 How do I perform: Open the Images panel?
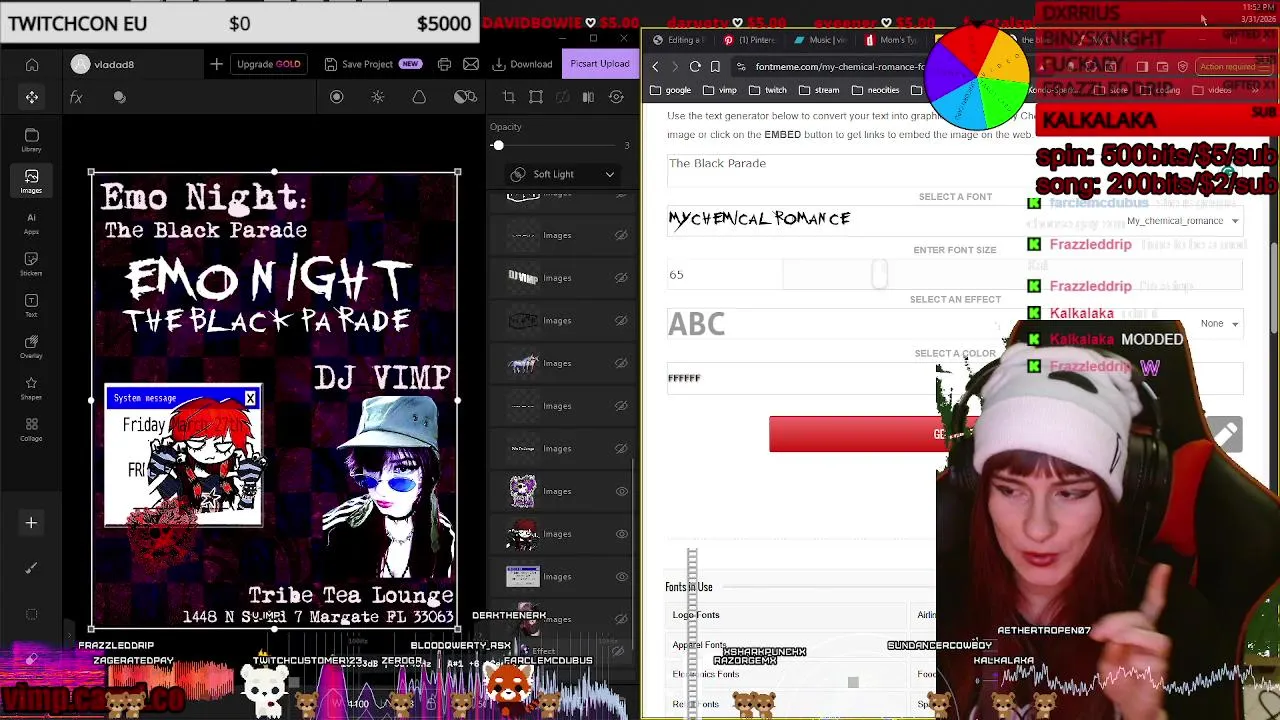pyautogui.click(x=32, y=181)
